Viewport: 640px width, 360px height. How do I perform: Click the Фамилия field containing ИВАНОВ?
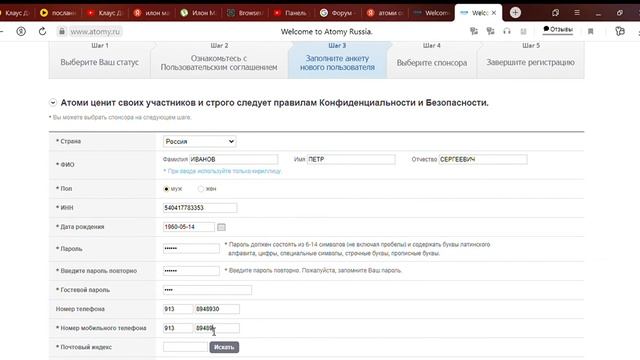233,159
